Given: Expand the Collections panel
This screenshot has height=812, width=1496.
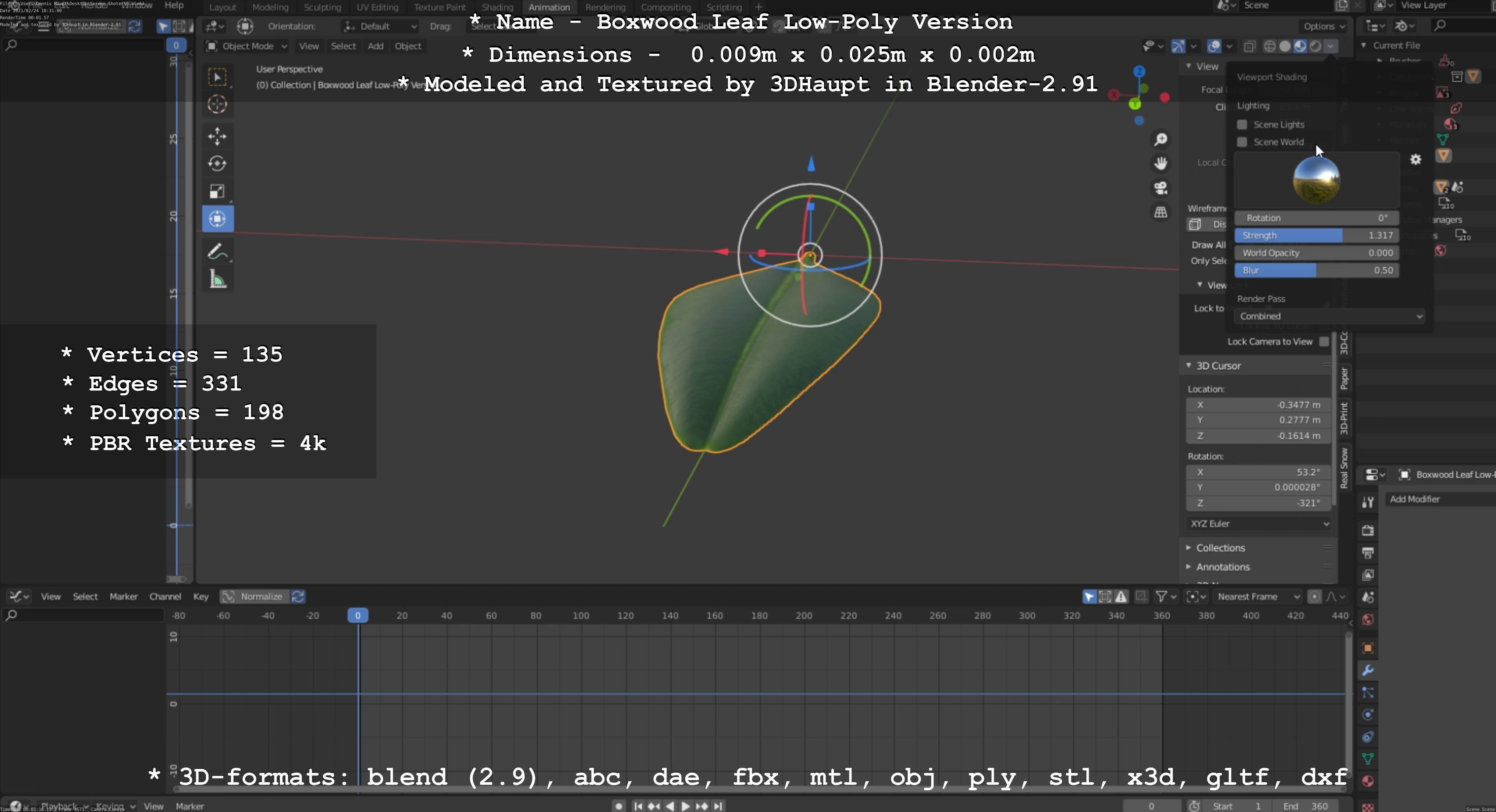Looking at the screenshot, I should pos(1220,548).
